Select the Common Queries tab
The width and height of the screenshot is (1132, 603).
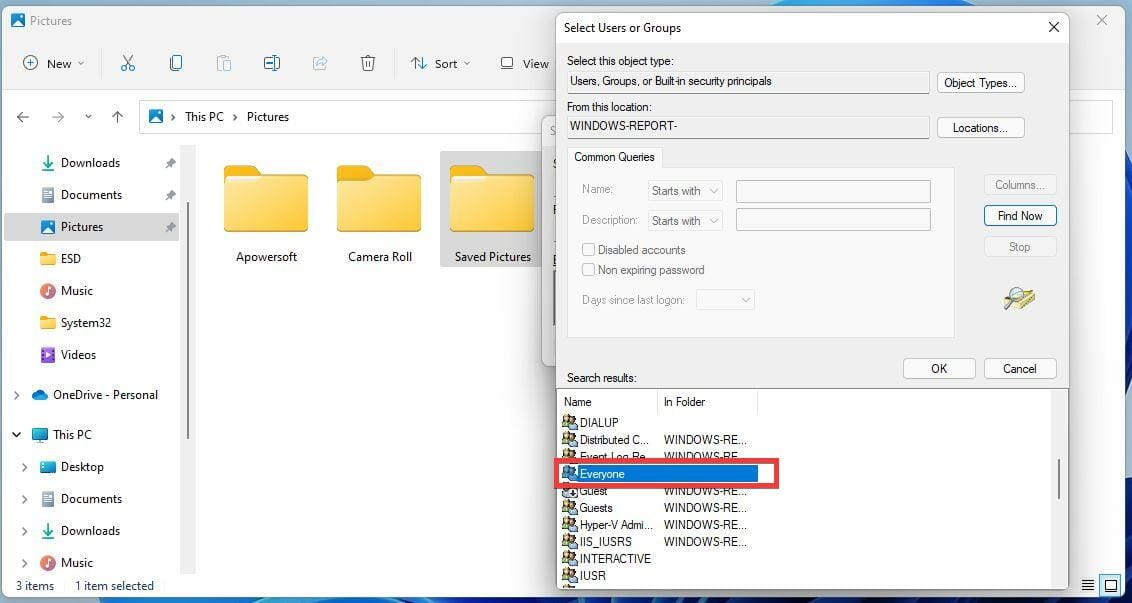coord(614,157)
